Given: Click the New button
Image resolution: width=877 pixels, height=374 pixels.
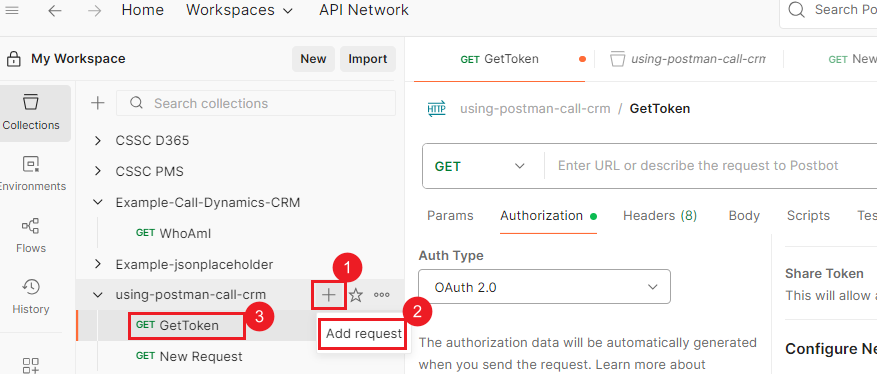Looking at the screenshot, I should tap(313, 59).
